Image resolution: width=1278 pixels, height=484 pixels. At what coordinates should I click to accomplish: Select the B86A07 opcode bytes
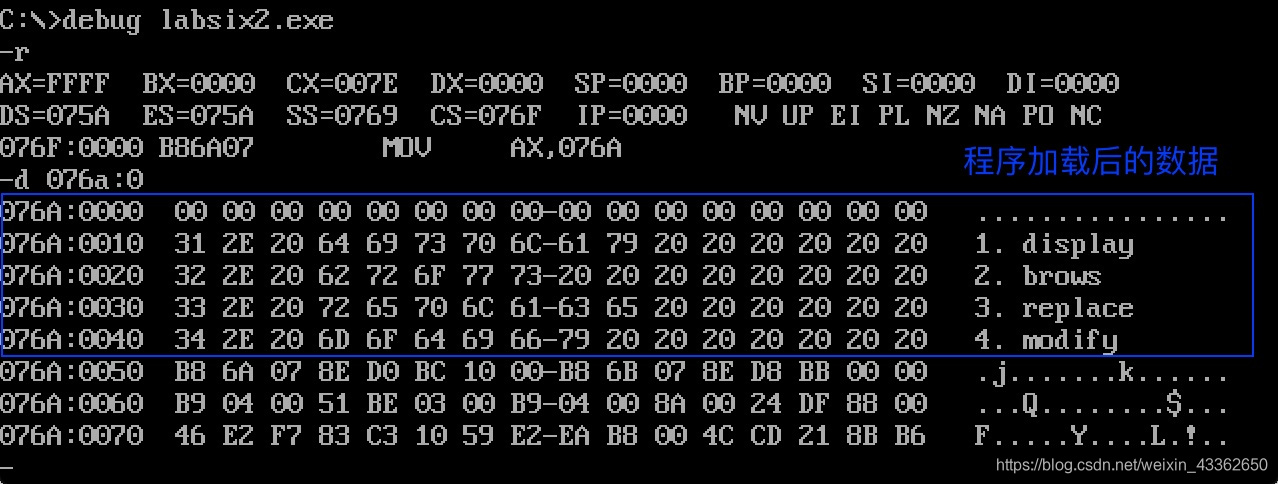pyautogui.click(x=207, y=149)
